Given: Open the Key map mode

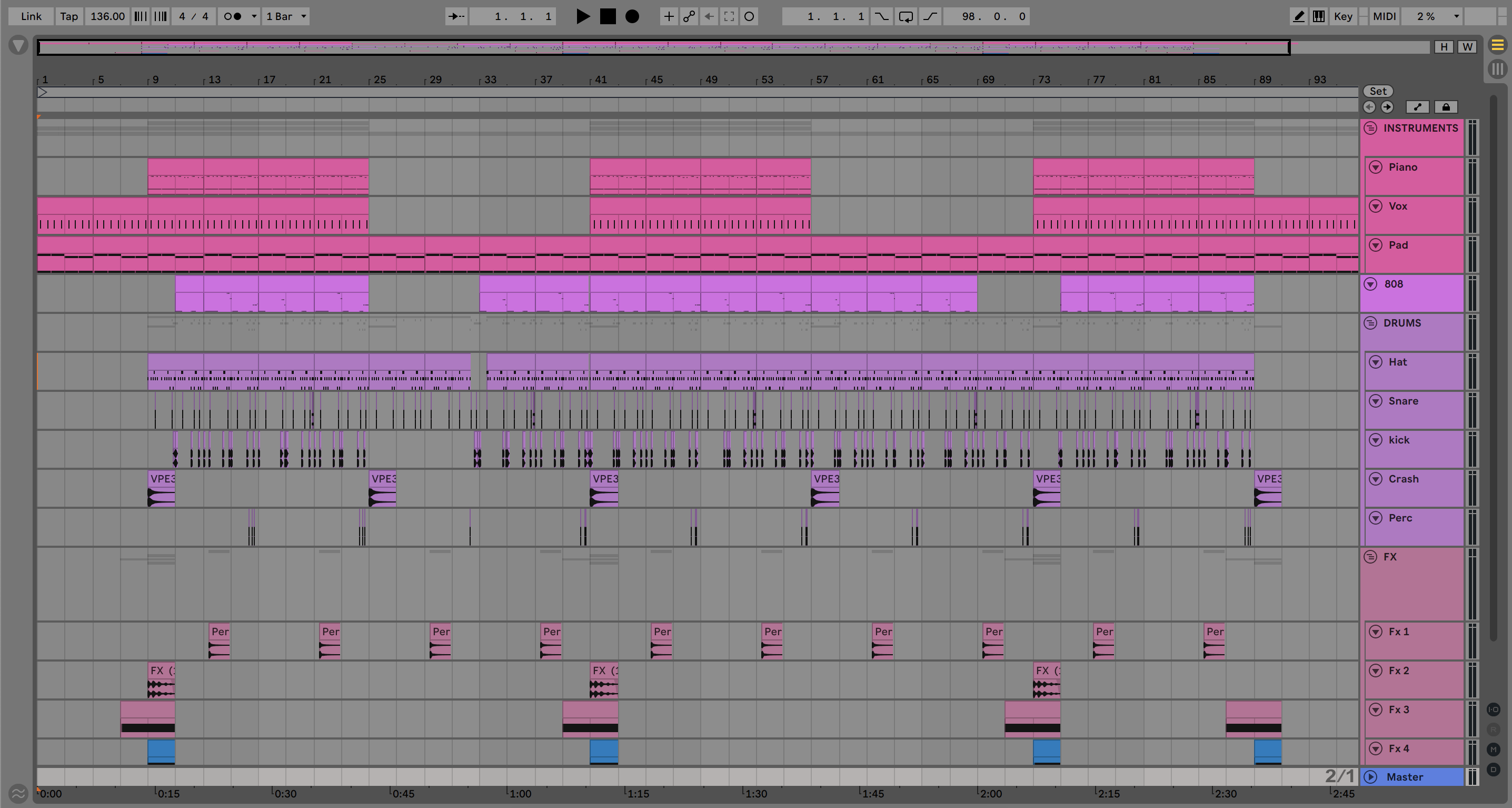Looking at the screenshot, I should pyautogui.click(x=1343, y=16).
